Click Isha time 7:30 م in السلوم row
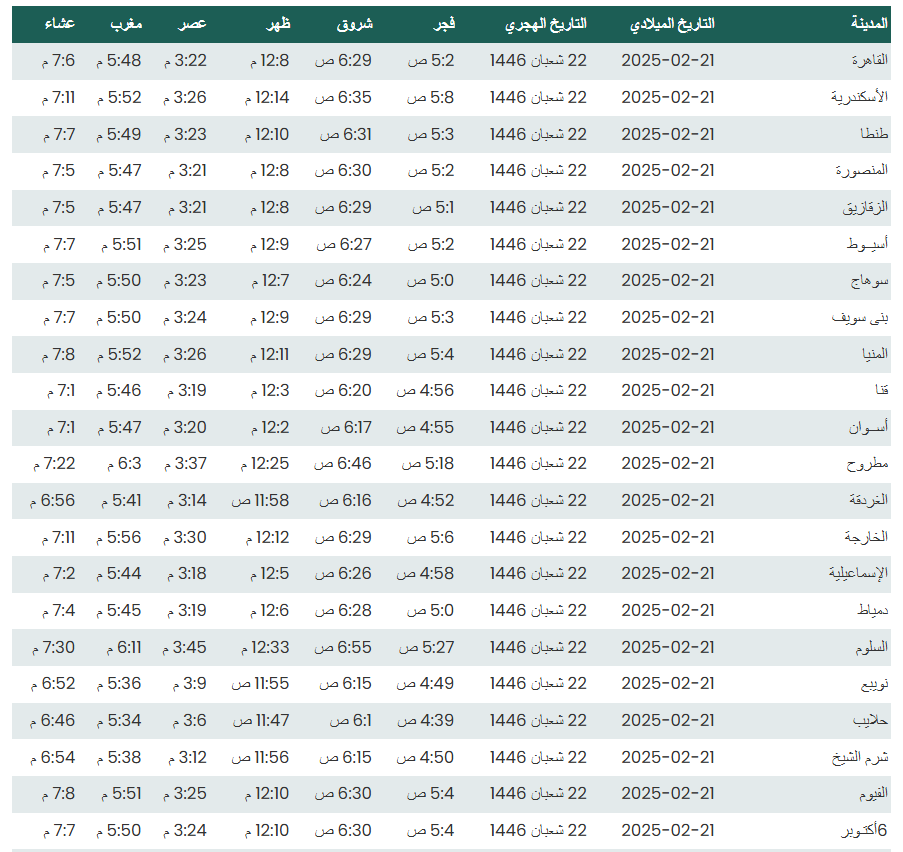903x852 pixels. point(54,647)
